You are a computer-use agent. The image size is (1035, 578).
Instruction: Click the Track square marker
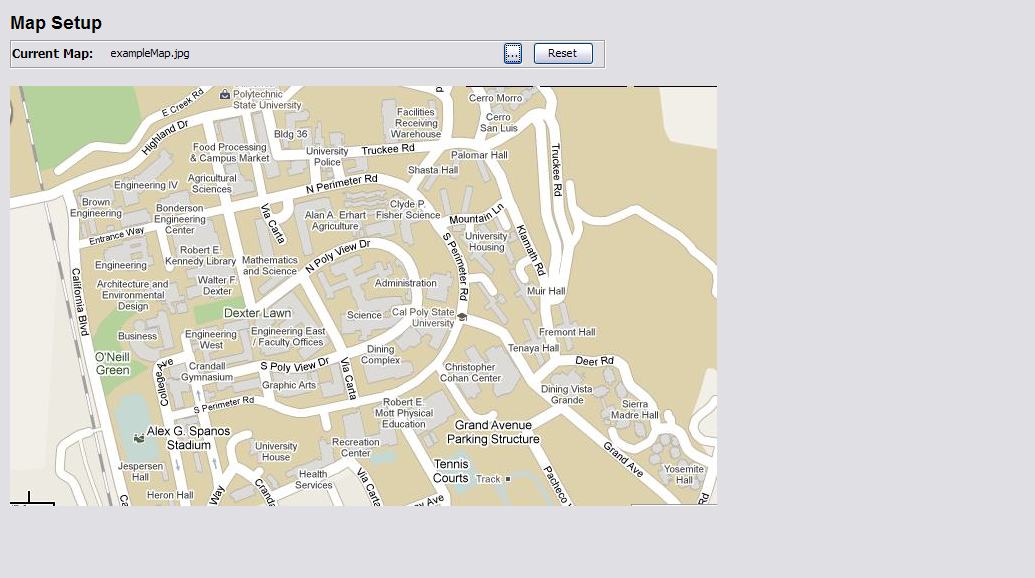click(508, 479)
